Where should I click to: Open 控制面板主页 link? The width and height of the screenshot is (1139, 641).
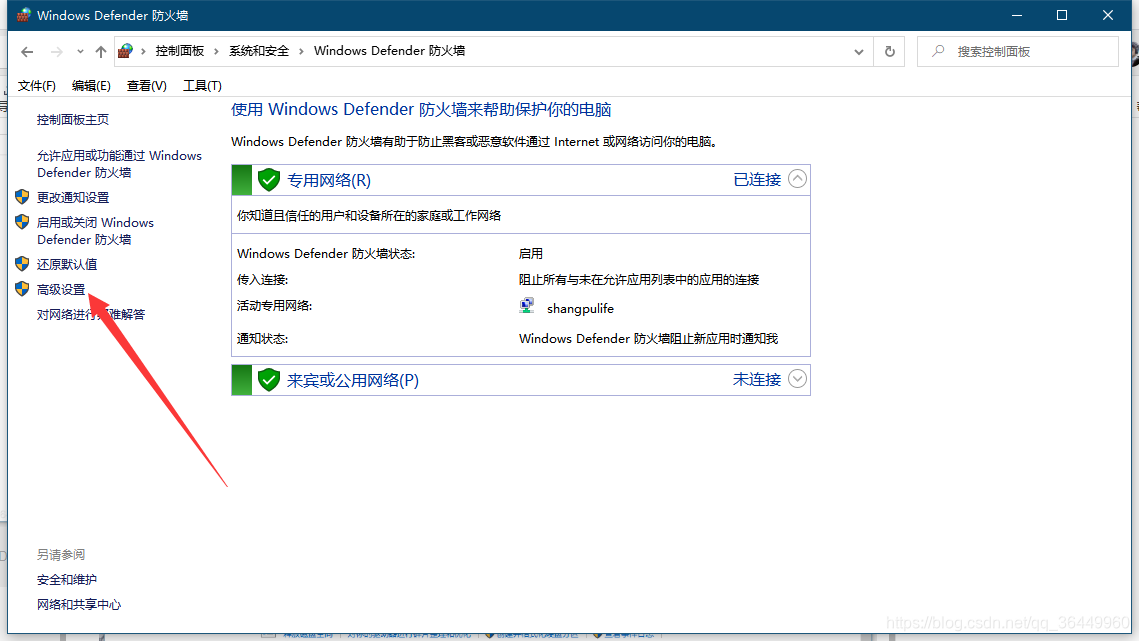pyautogui.click(x=73, y=119)
